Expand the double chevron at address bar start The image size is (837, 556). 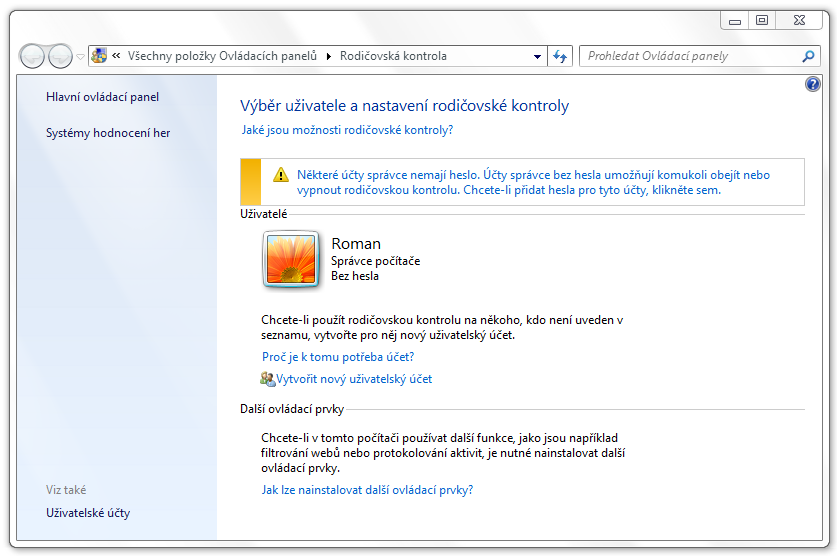click(x=116, y=55)
